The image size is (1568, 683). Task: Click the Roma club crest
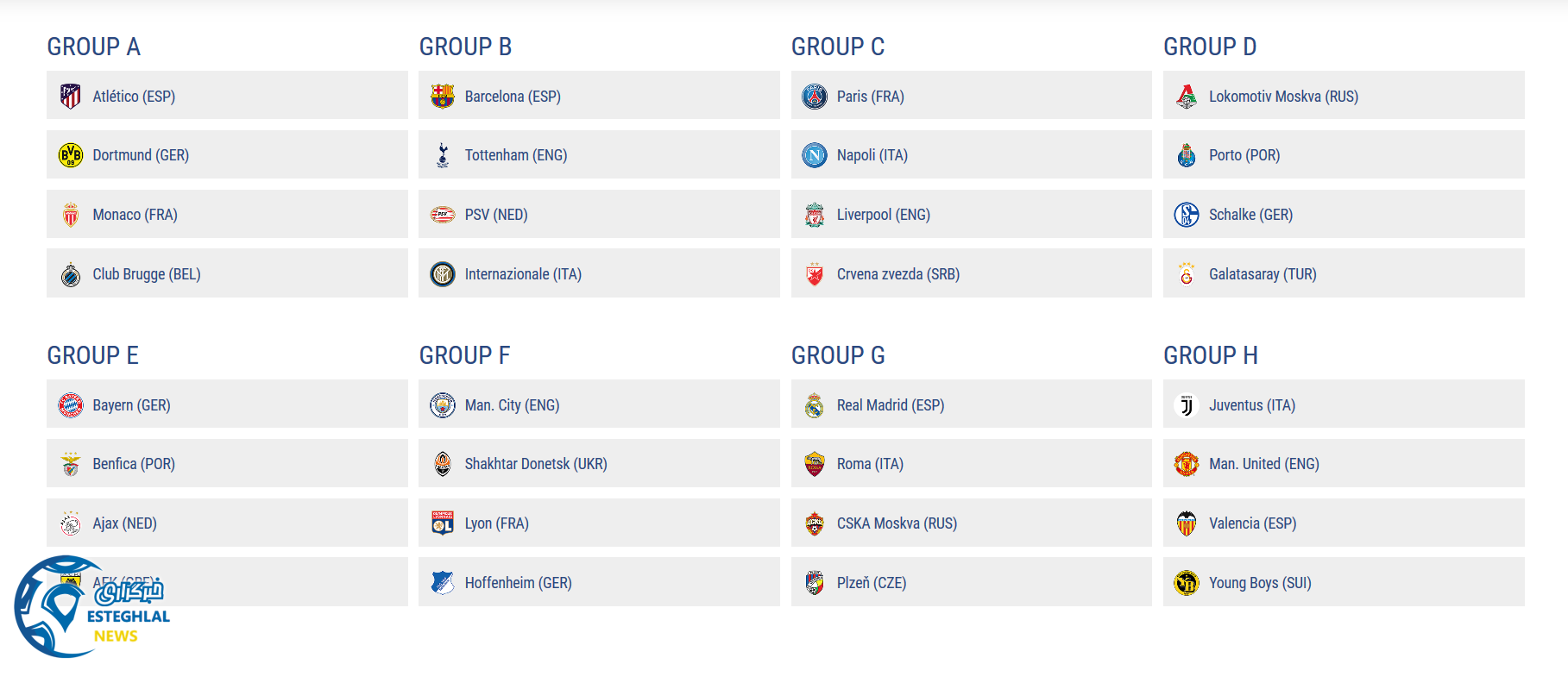(815, 464)
